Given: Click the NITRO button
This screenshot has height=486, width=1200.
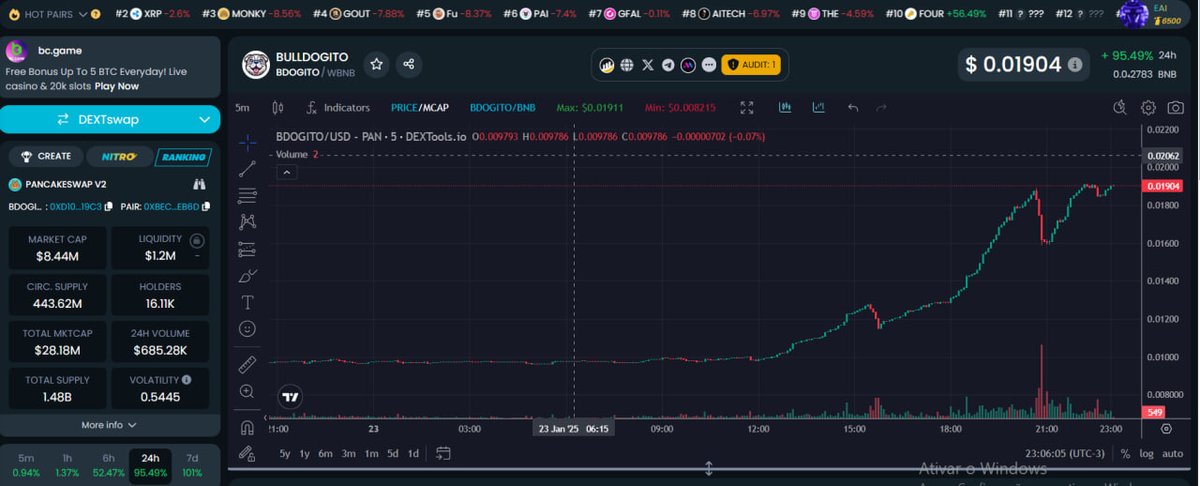Looking at the screenshot, I should coord(120,156).
